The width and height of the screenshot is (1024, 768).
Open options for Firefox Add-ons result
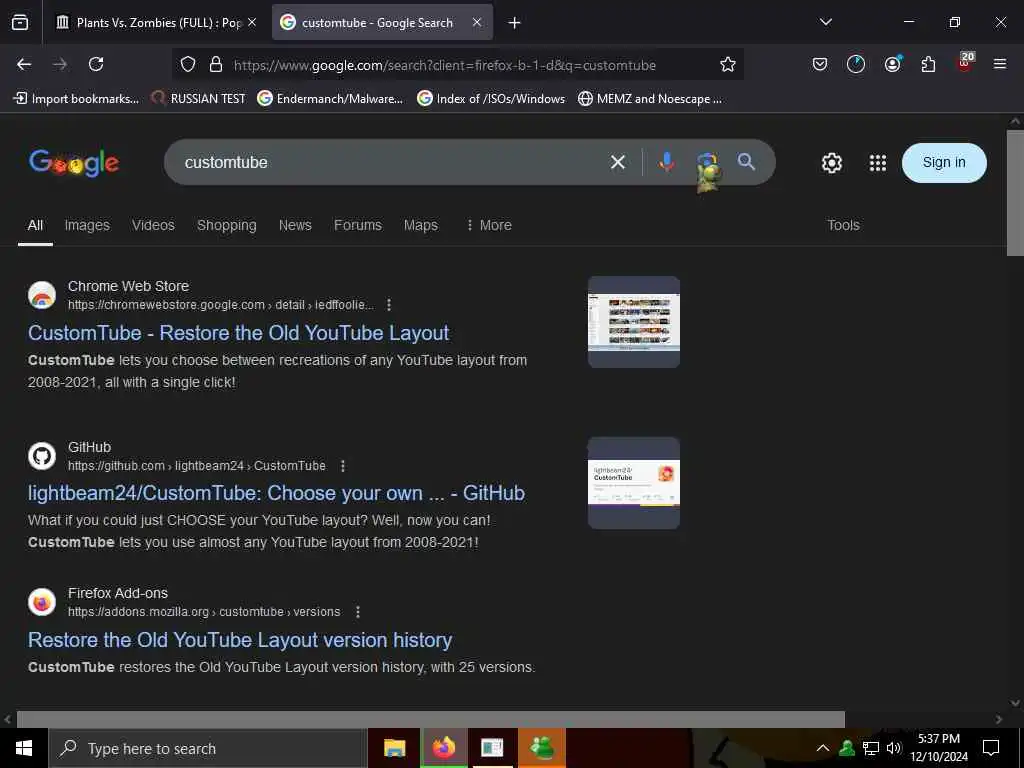357,612
